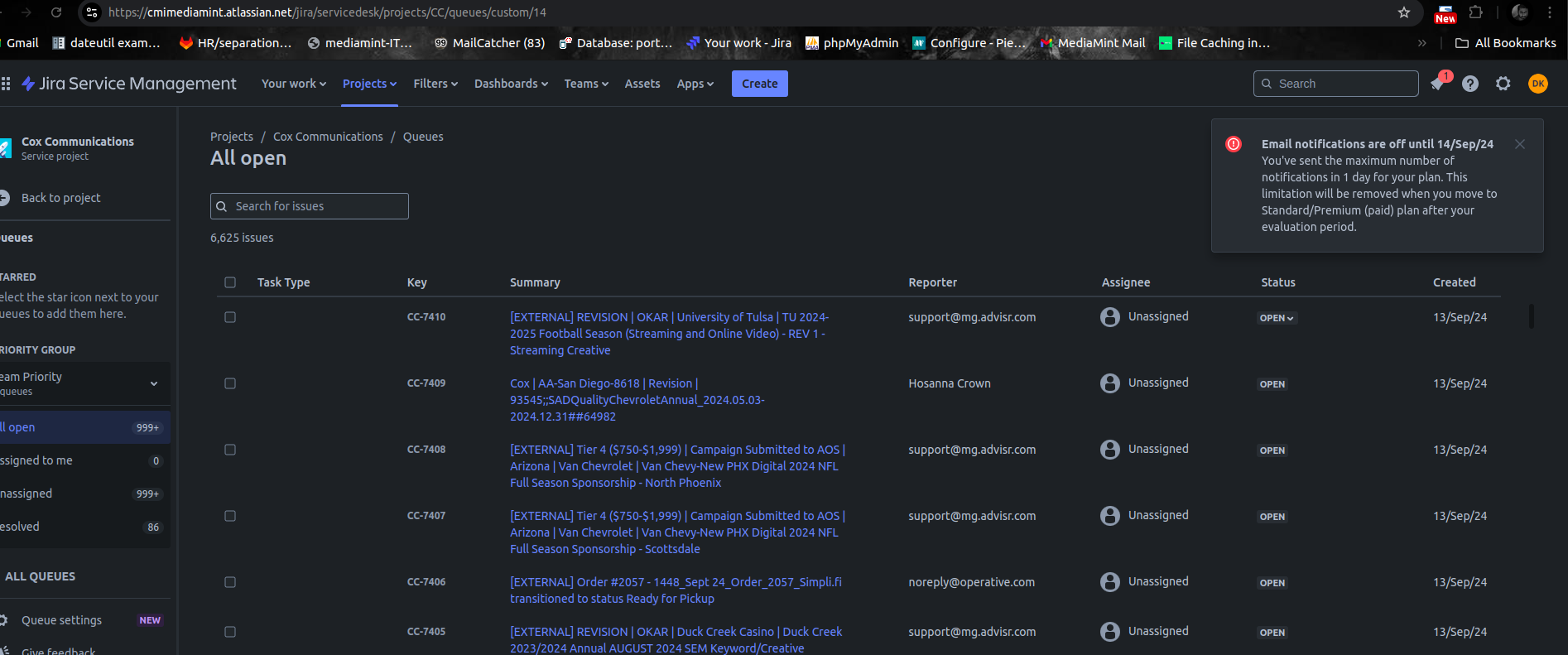Open the help question mark icon

(x=1470, y=84)
